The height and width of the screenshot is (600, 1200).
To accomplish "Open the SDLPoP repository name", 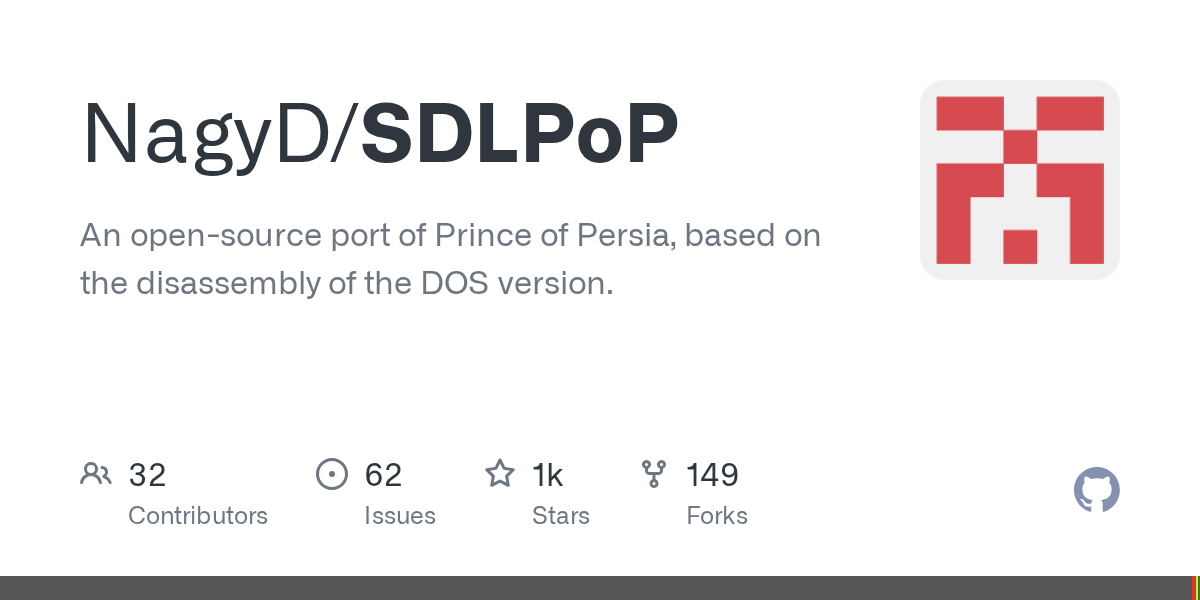I will (x=520, y=134).
